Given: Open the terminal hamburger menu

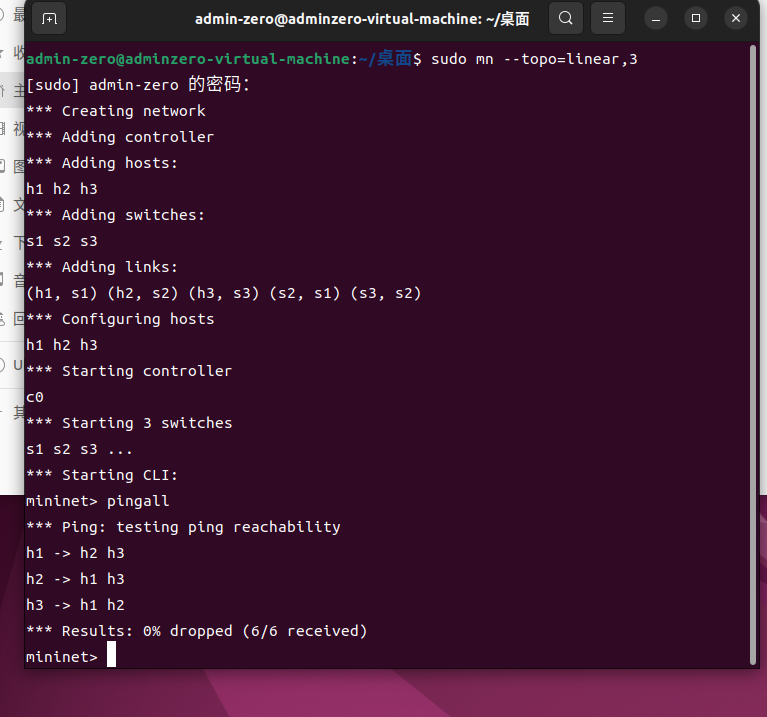Looking at the screenshot, I should [608, 19].
